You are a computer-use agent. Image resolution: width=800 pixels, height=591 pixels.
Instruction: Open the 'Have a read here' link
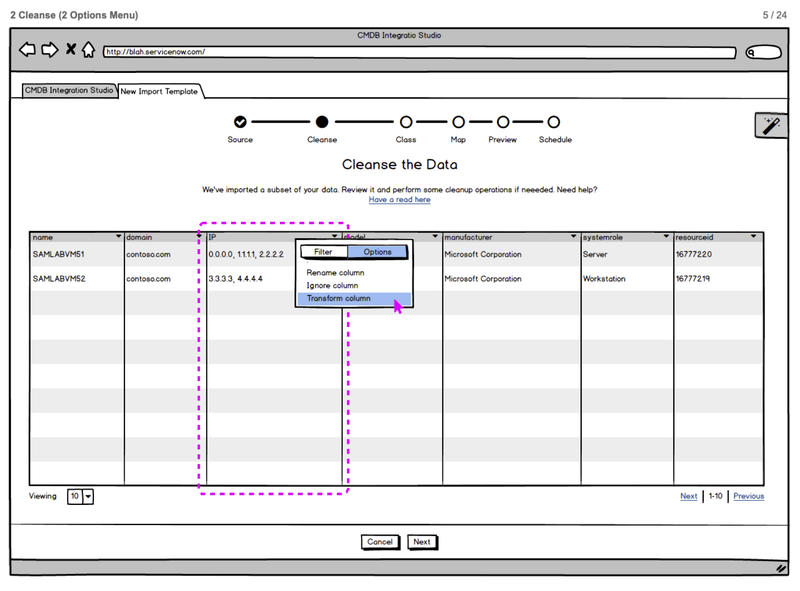click(x=399, y=200)
